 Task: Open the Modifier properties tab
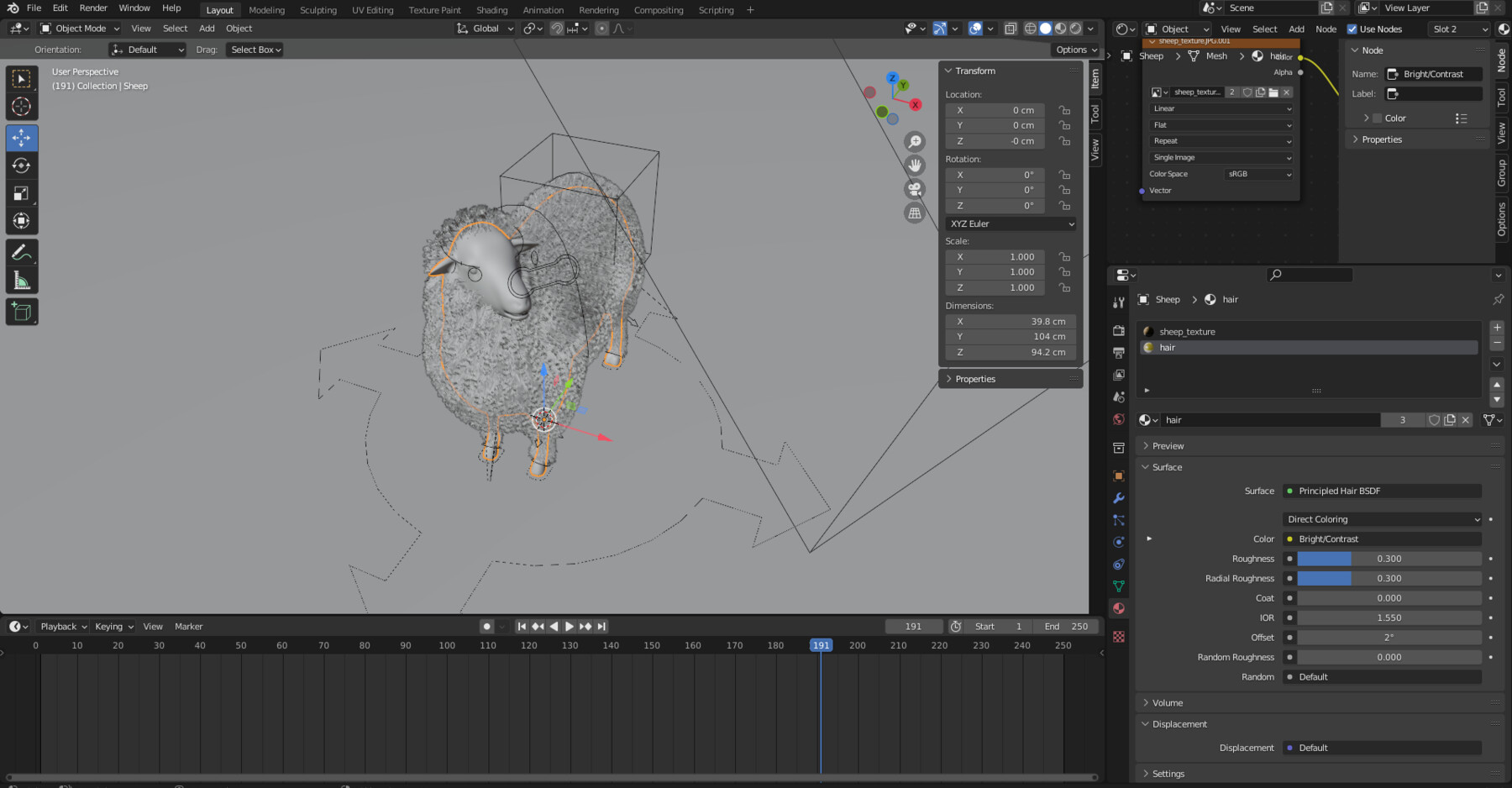(x=1118, y=498)
